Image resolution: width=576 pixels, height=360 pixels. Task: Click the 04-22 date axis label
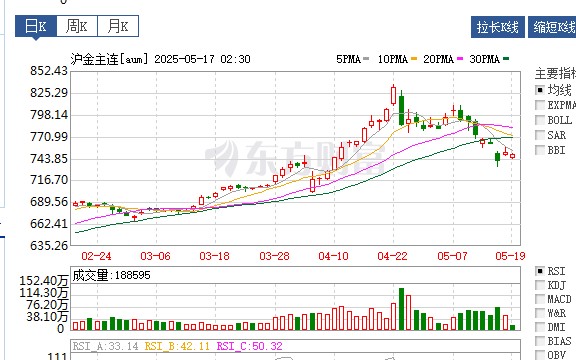coord(393,256)
